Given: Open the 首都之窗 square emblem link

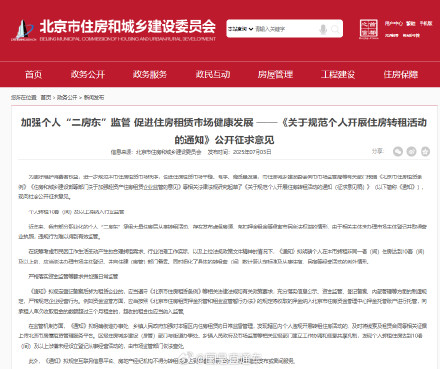Looking at the screenshot, I should pos(369,29).
